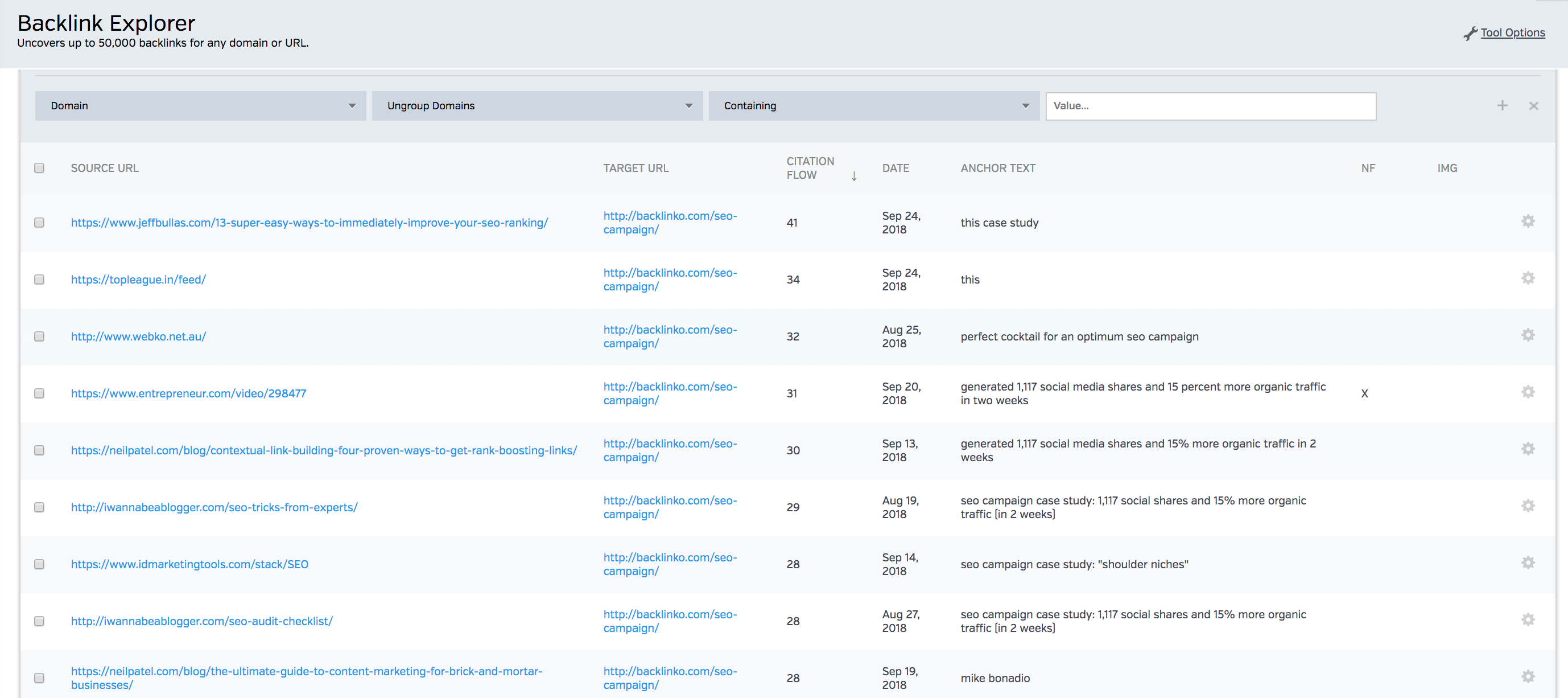
Task: Click the filter Value input field
Action: (1210, 106)
